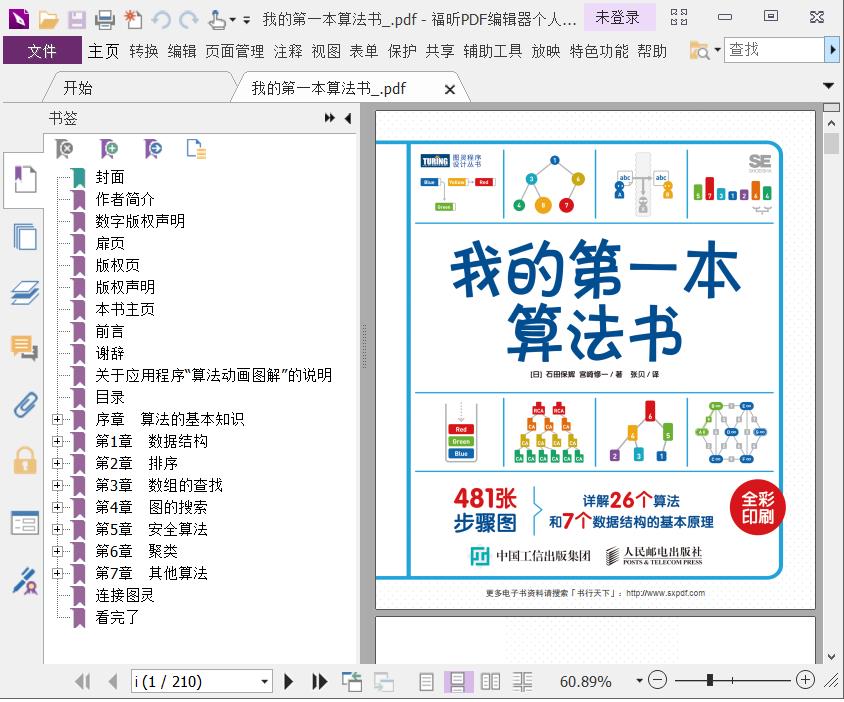Screen dimensions: 844x702
Task: Click the 未登录 sign-in button
Action: [618, 17]
